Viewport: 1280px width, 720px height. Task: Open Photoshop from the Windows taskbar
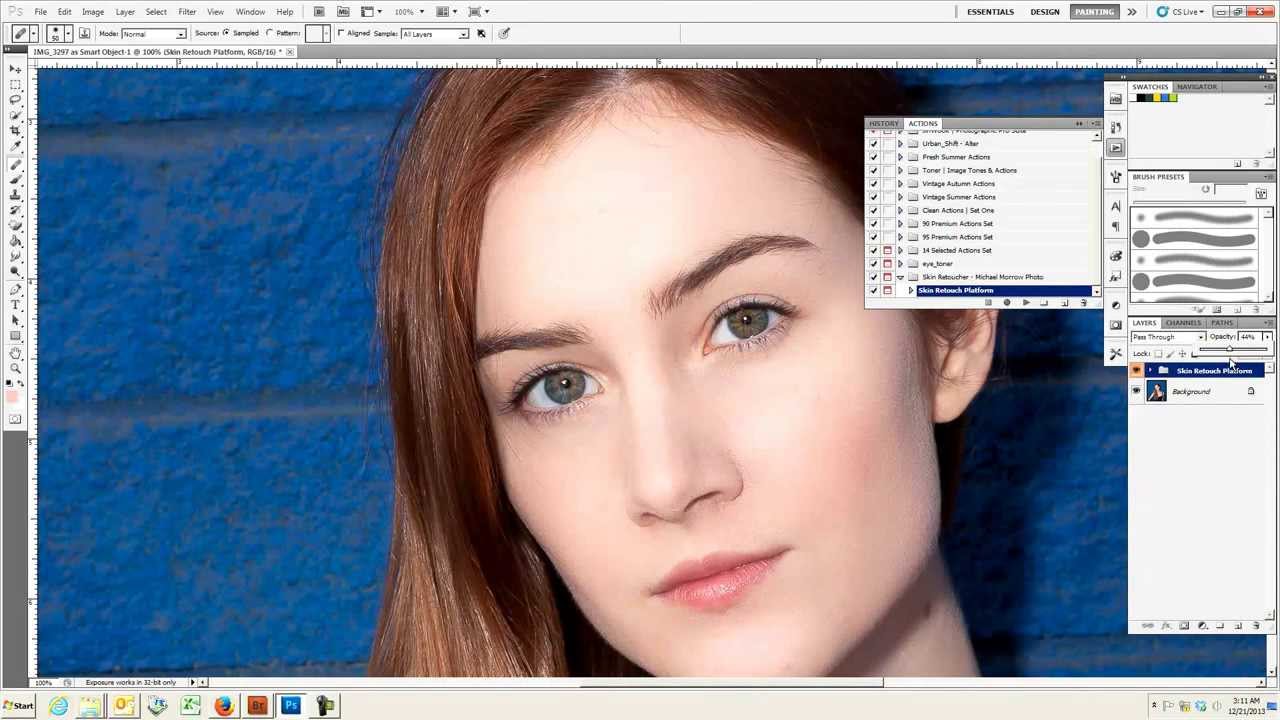click(x=291, y=706)
